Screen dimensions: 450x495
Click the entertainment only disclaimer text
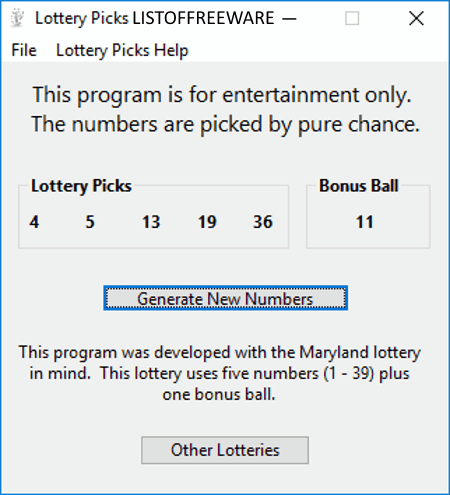point(222,95)
